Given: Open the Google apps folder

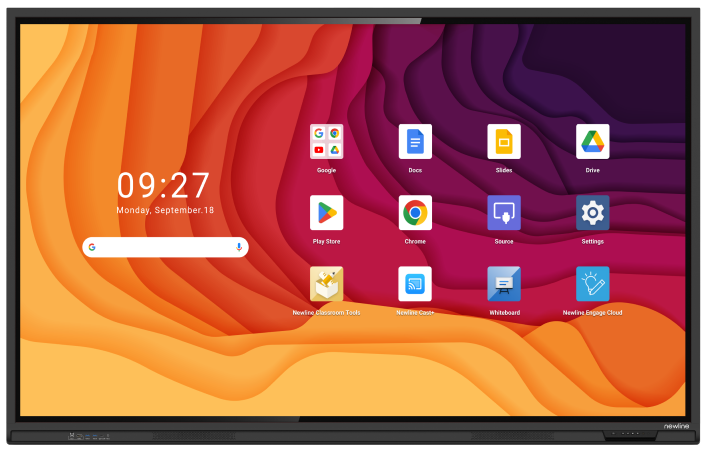Looking at the screenshot, I should [x=326, y=142].
